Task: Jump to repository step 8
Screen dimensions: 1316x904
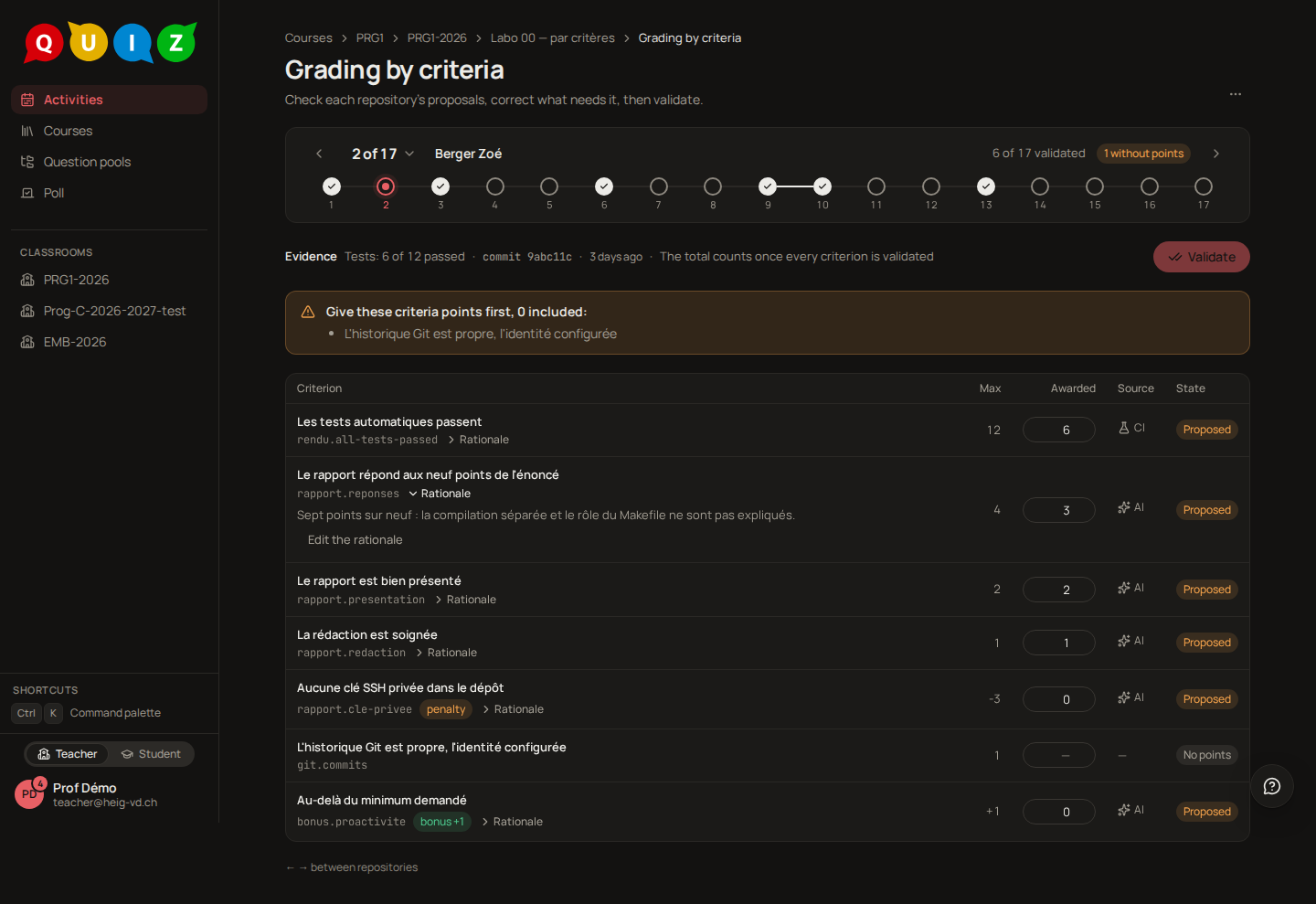Action: (x=713, y=186)
